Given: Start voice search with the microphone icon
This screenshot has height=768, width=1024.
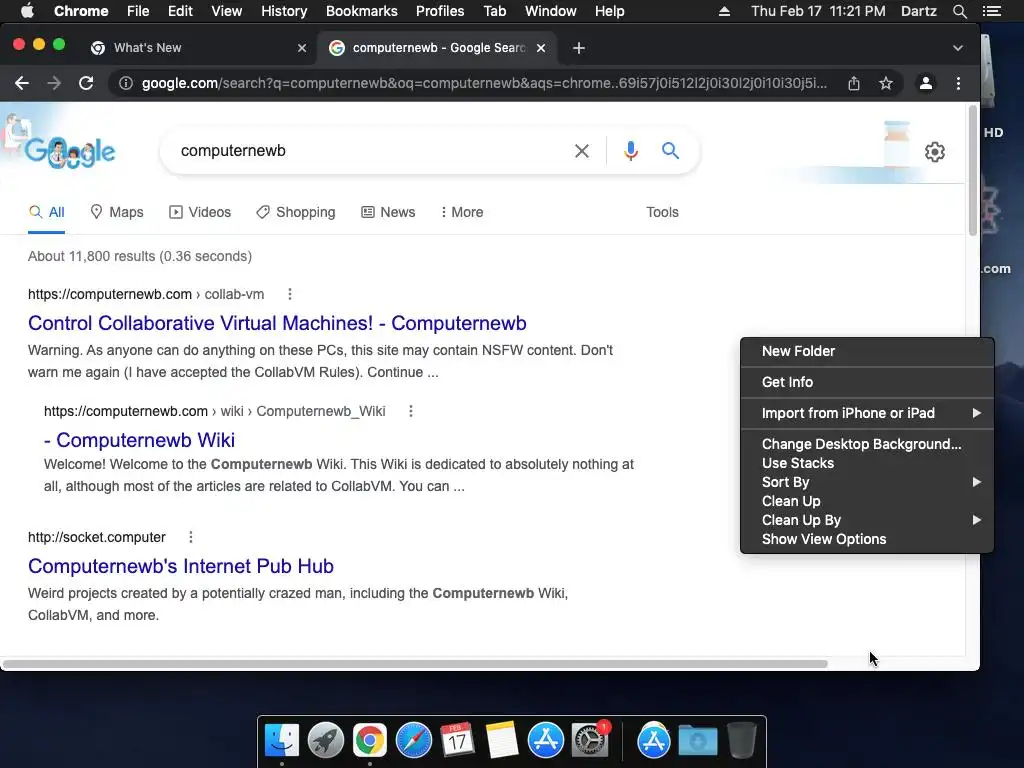Looking at the screenshot, I should 630,151.
